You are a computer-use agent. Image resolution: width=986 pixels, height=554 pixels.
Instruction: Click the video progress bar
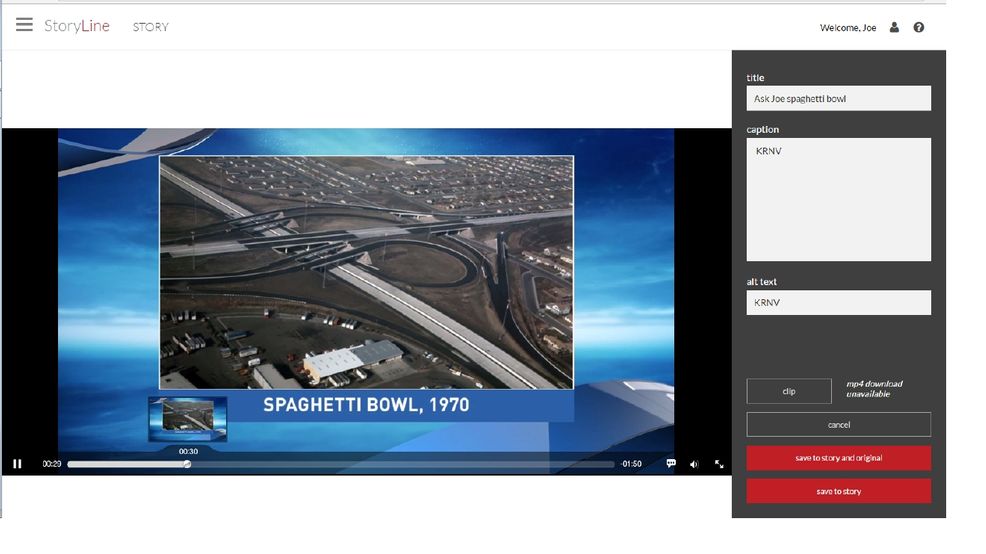[400, 464]
